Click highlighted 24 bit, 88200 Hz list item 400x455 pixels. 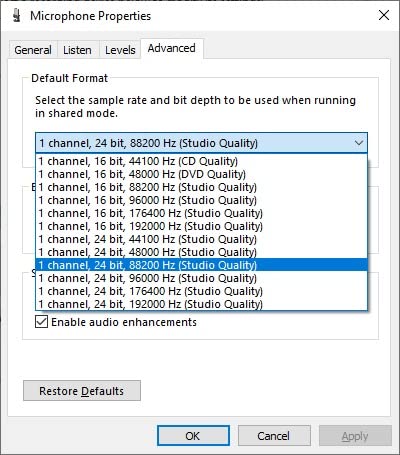[201, 265]
